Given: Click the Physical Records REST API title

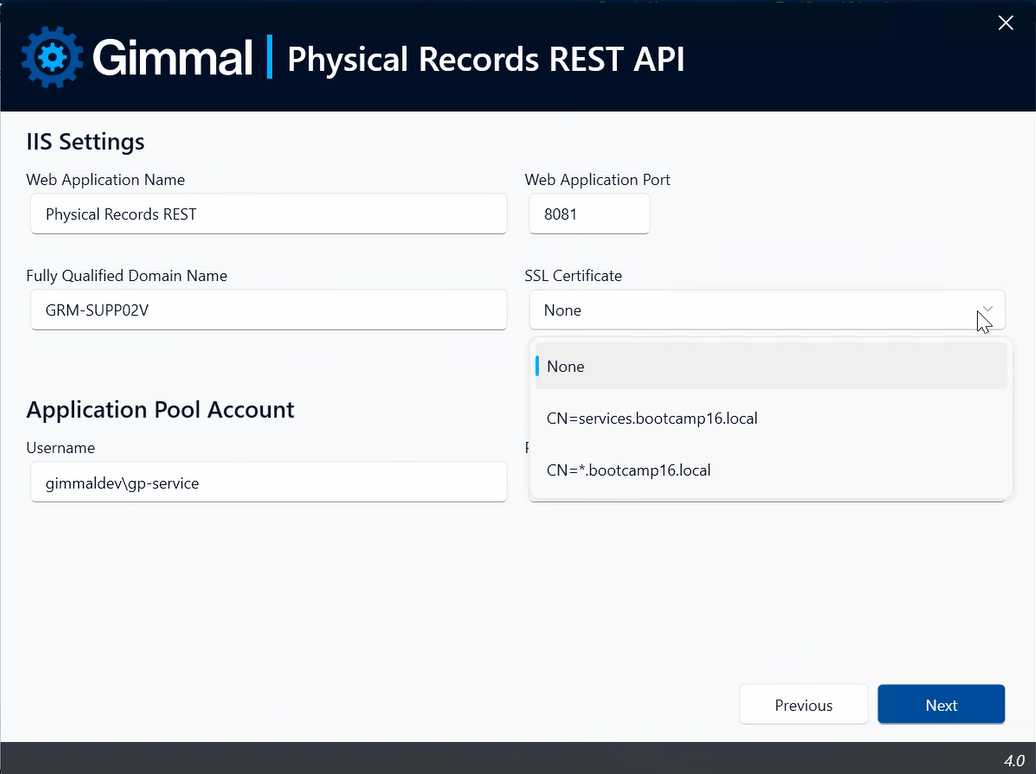Looking at the screenshot, I should tap(486, 59).
